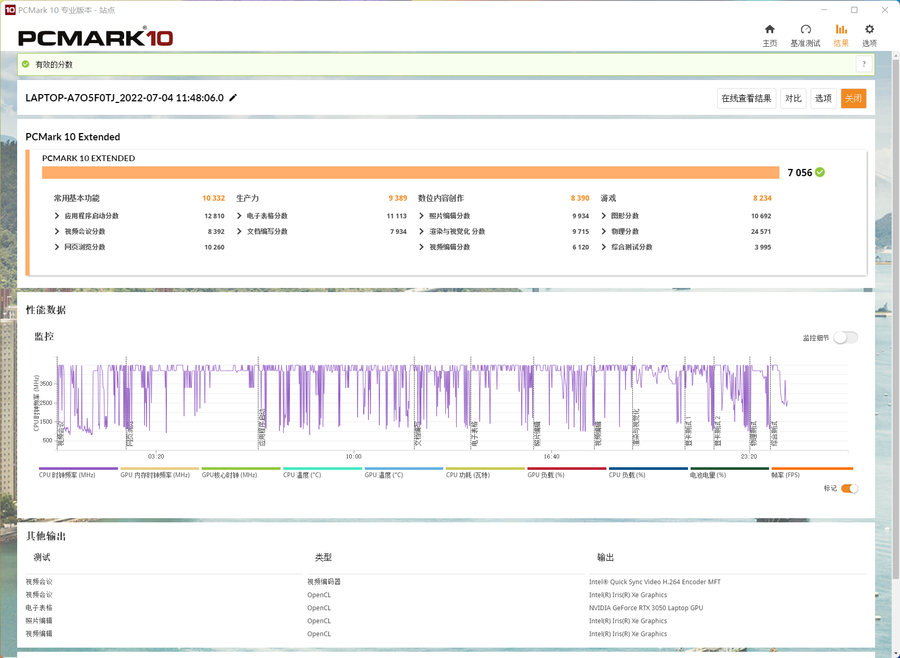
Task: Expand 照片编辑分数 details
Action: pyautogui.click(x=421, y=216)
